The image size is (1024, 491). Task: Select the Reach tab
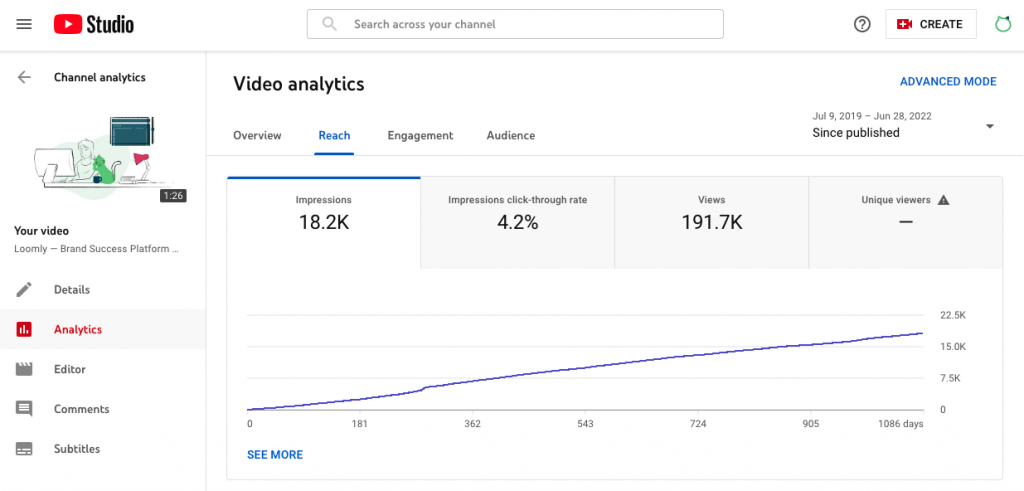[x=334, y=136]
